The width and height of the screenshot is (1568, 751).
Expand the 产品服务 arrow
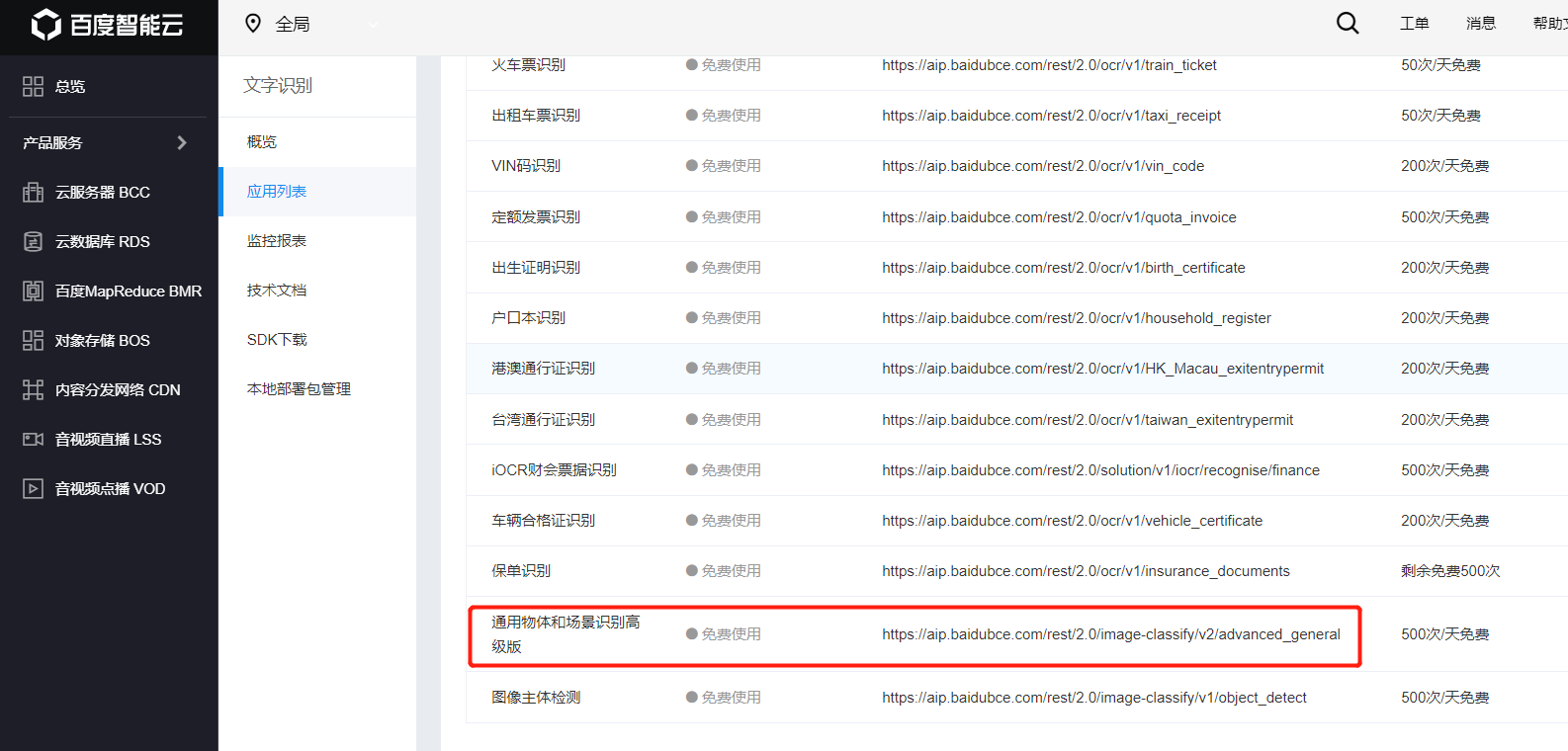click(x=182, y=142)
